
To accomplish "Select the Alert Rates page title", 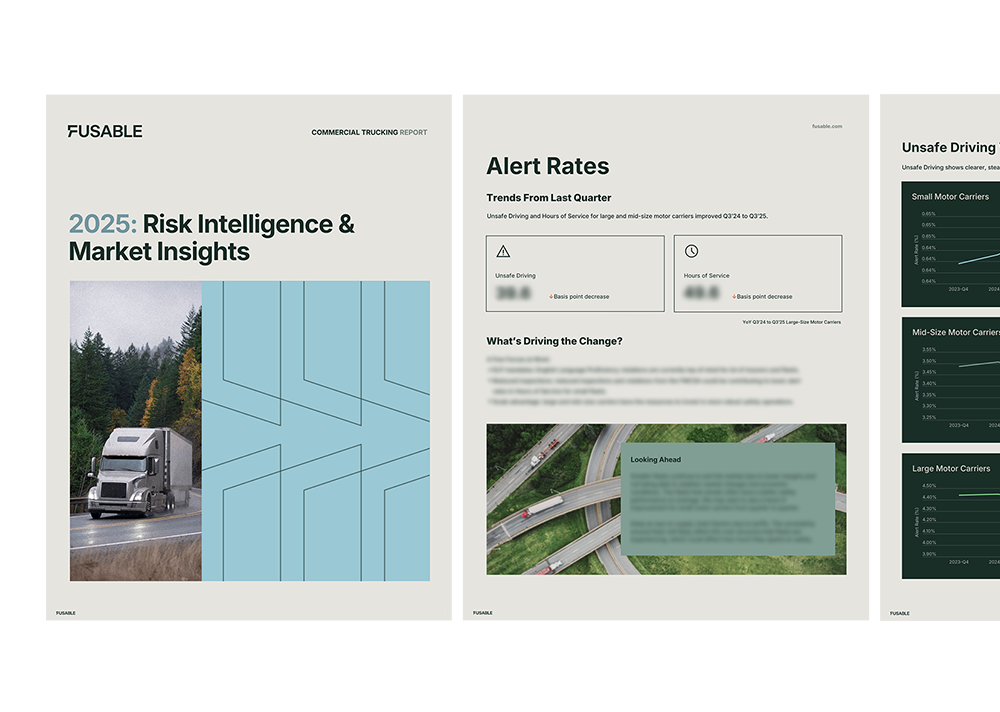I will point(548,166).
